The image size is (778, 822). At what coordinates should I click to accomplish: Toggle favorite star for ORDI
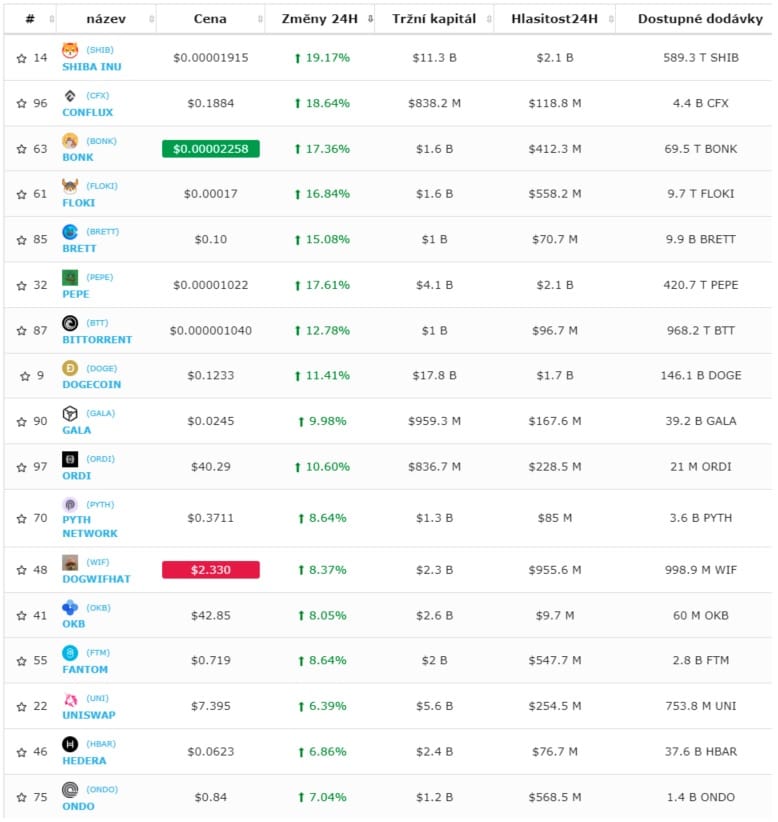(x=21, y=468)
